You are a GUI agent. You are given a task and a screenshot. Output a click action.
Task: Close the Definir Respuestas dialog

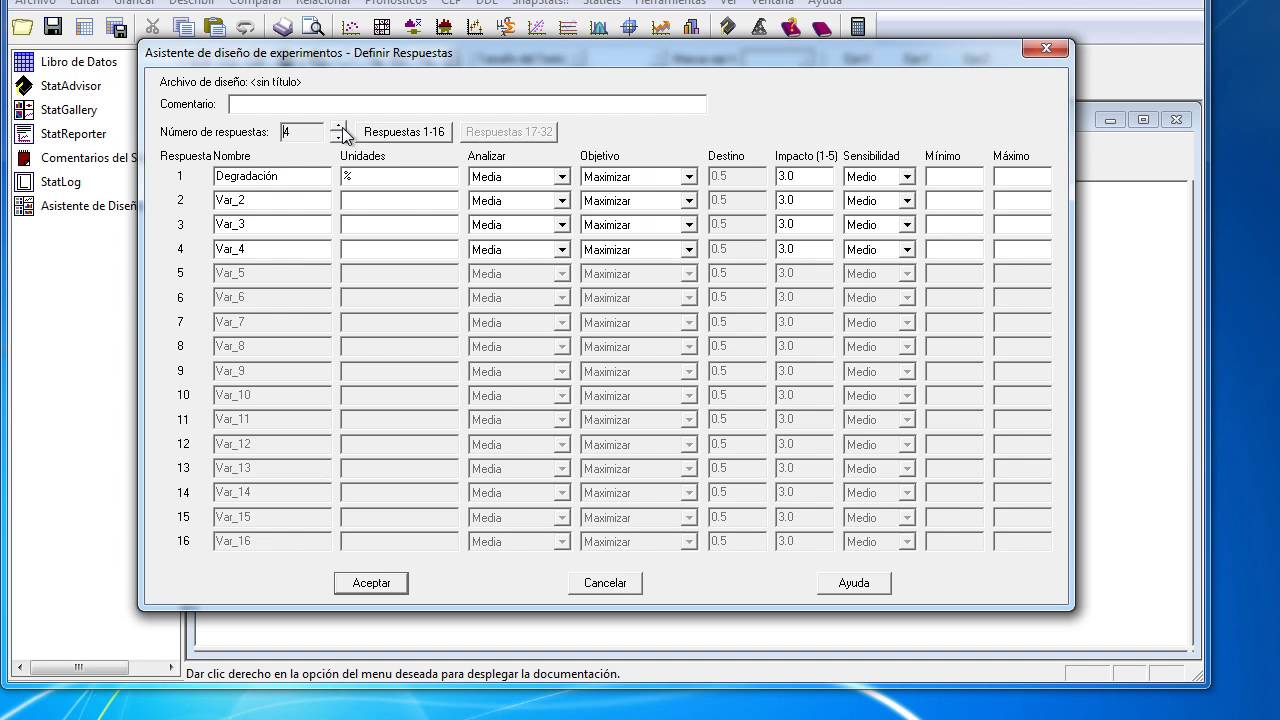pyautogui.click(x=1046, y=48)
